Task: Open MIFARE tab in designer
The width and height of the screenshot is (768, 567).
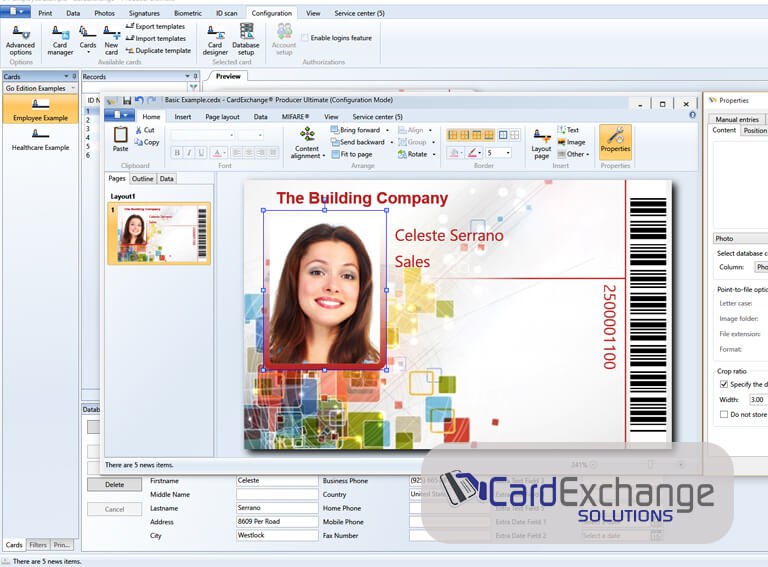Action: (295, 117)
